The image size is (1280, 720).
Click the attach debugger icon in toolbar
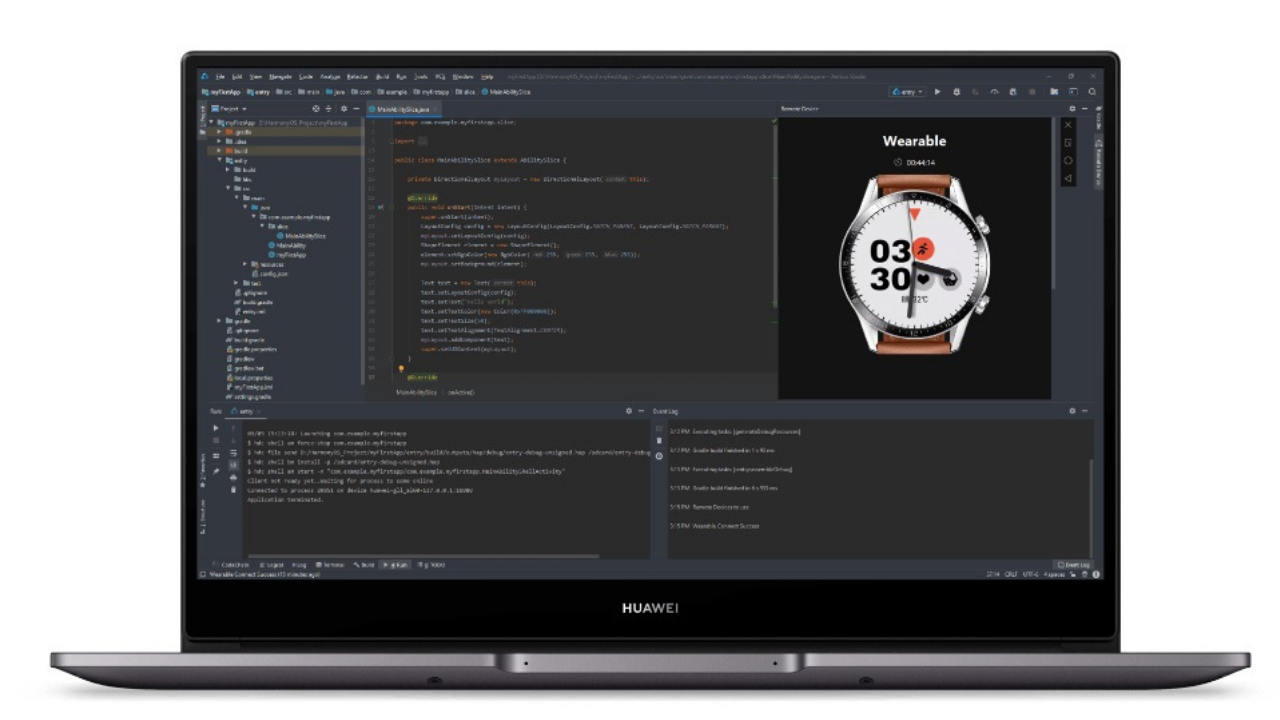[x=1014, y=92]
